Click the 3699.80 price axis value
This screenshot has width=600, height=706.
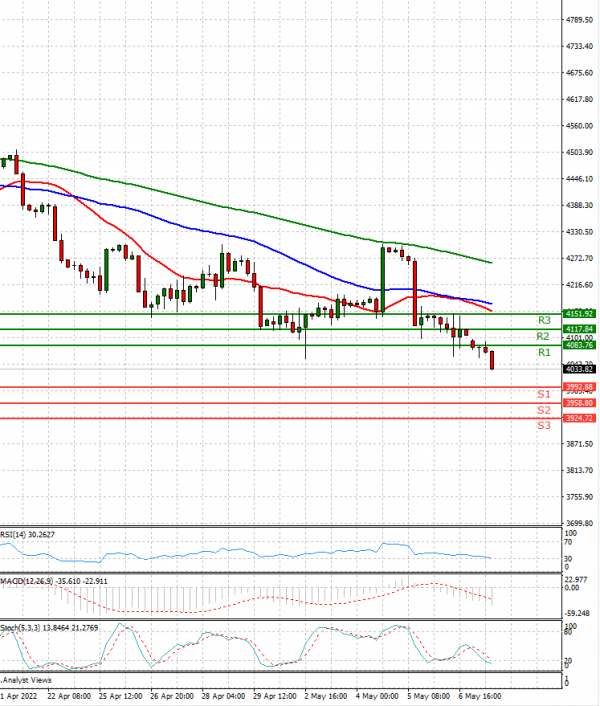pos(579,523)
